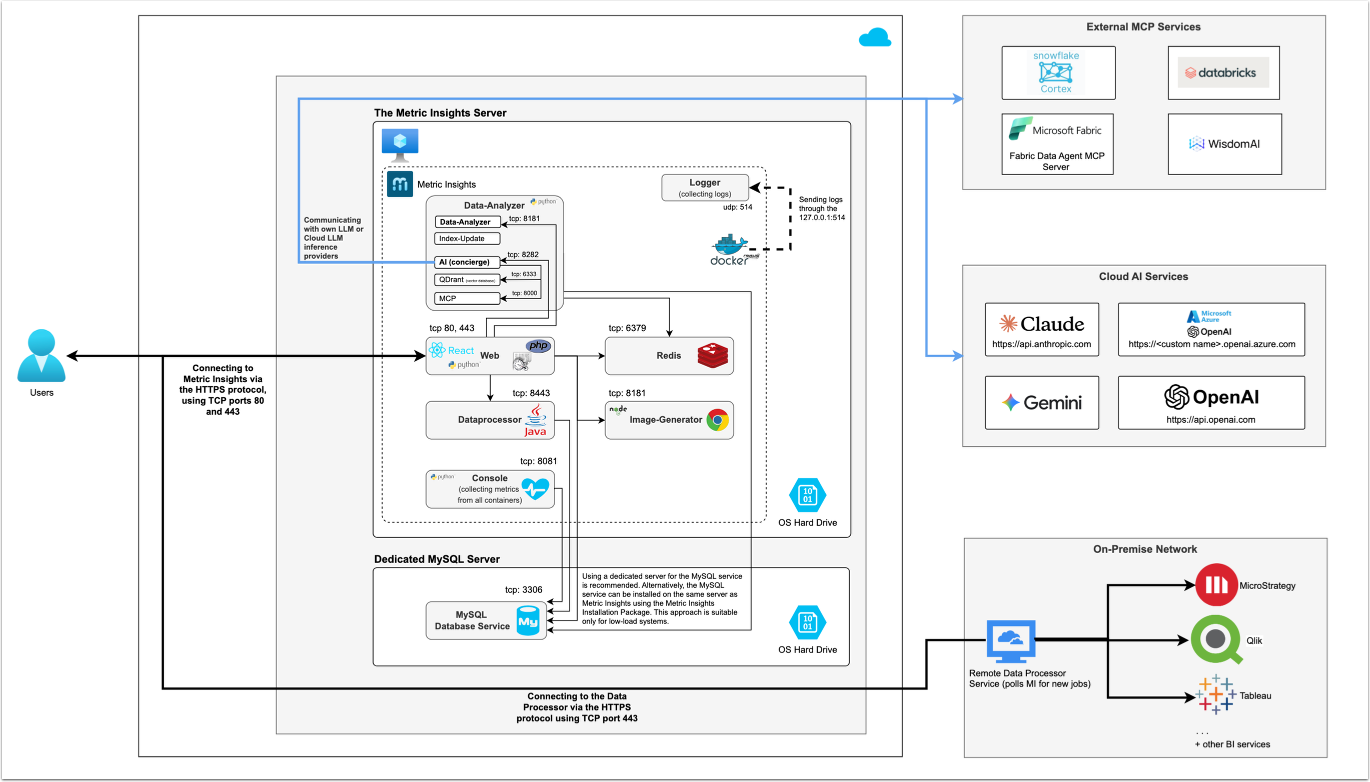Click the Tableau cross-pattern icon
The image size is (1370, 782).
point(1216,694)
